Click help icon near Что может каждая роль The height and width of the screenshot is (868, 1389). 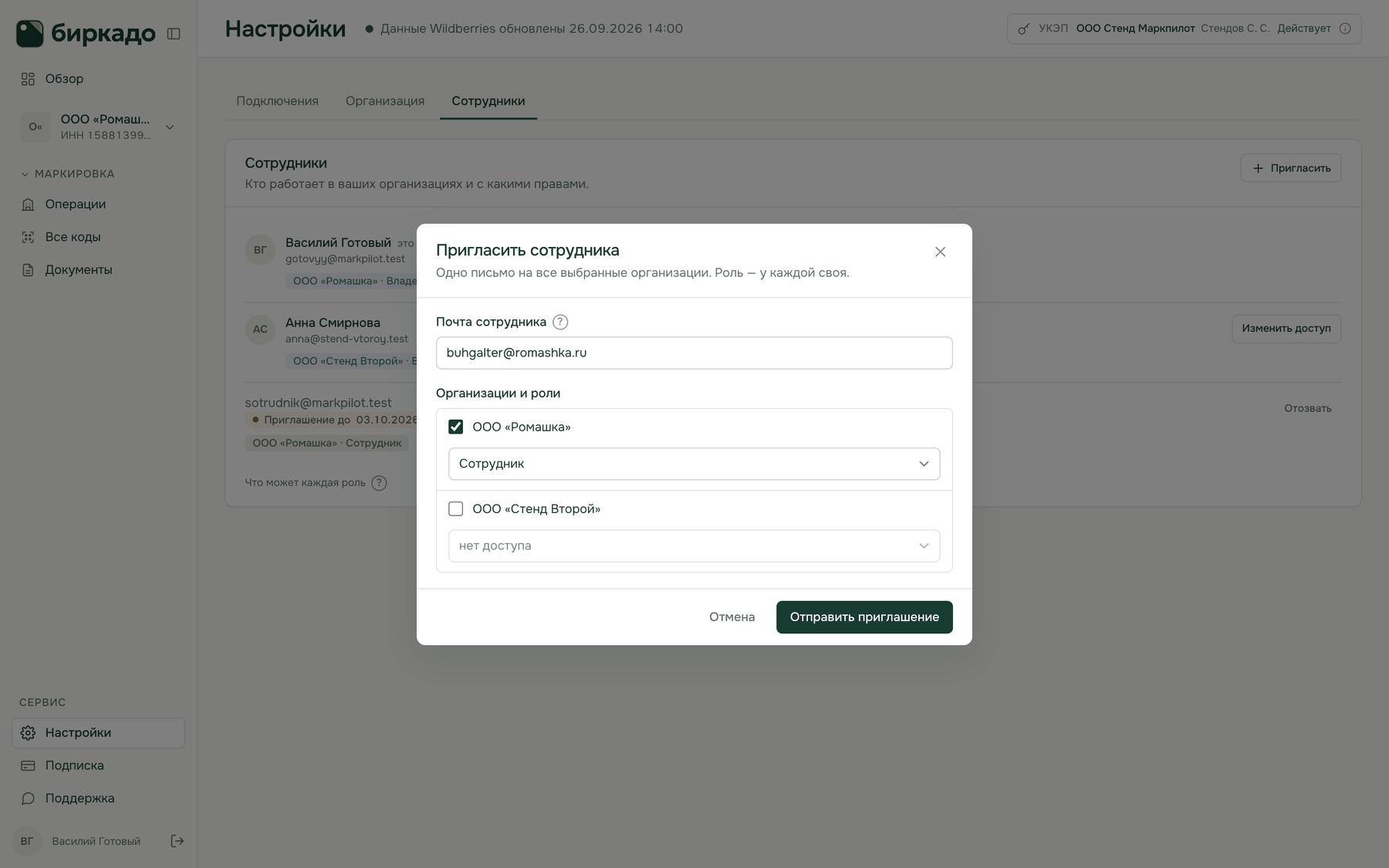[379, 483]
